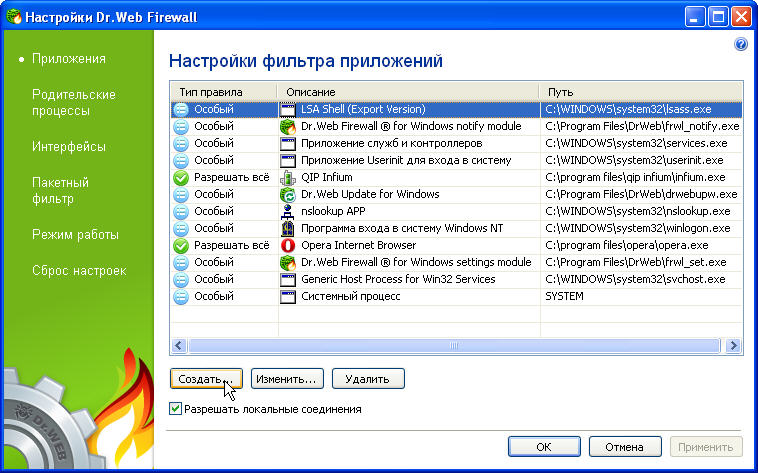The width and height of the screenshot is (758, 473).
Task: Select path C:\WINDOWS\system32\userinit.exe
Action: pos(634,161)
